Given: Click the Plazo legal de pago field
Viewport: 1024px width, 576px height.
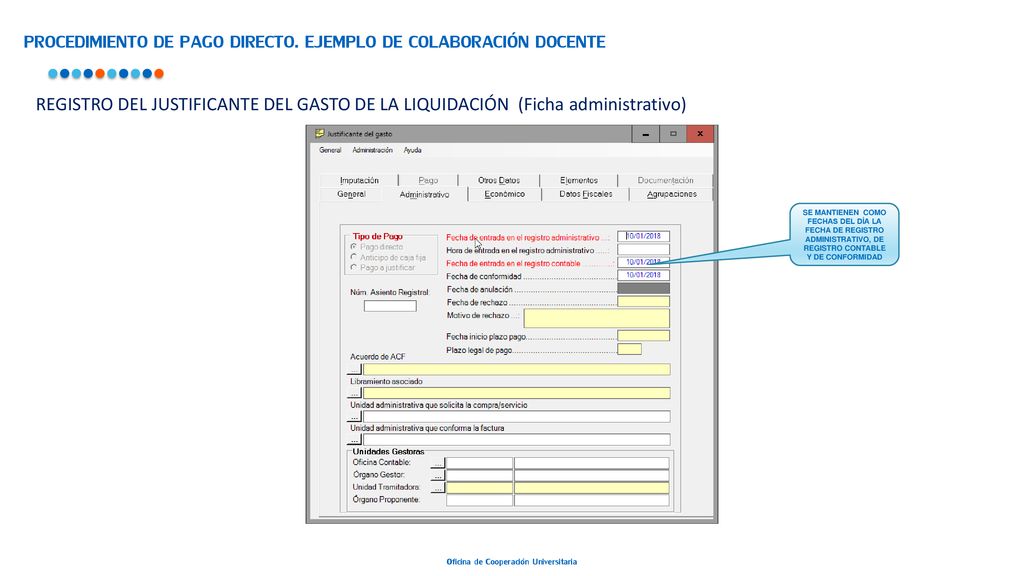Looking at the screenshot, I should tap(630, 349).
